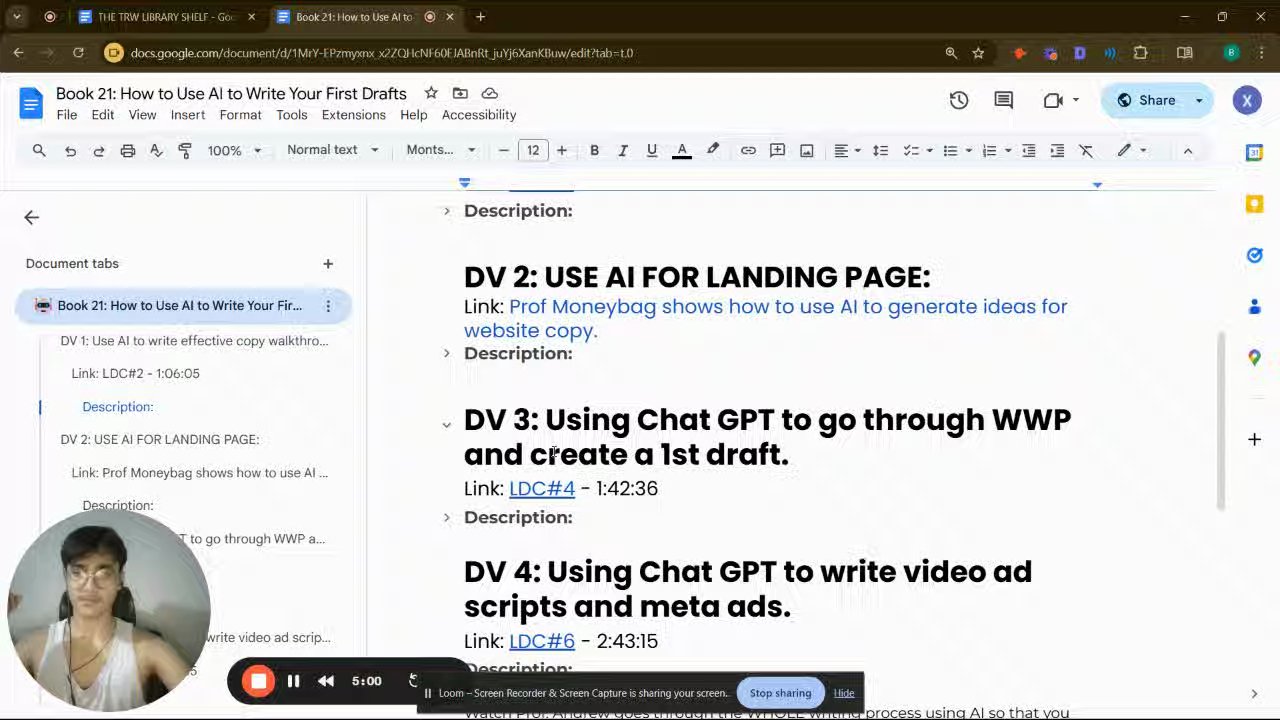Switch to THE TRW LIBRARY SHELF browser tab
The image size is (1280, 720).
tap(166, 17)
